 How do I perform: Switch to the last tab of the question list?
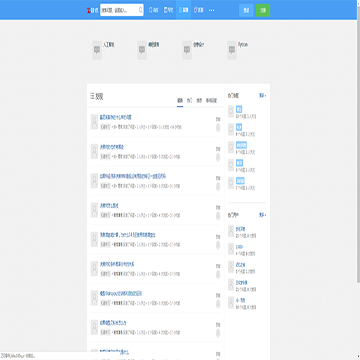tap(211, 100)
